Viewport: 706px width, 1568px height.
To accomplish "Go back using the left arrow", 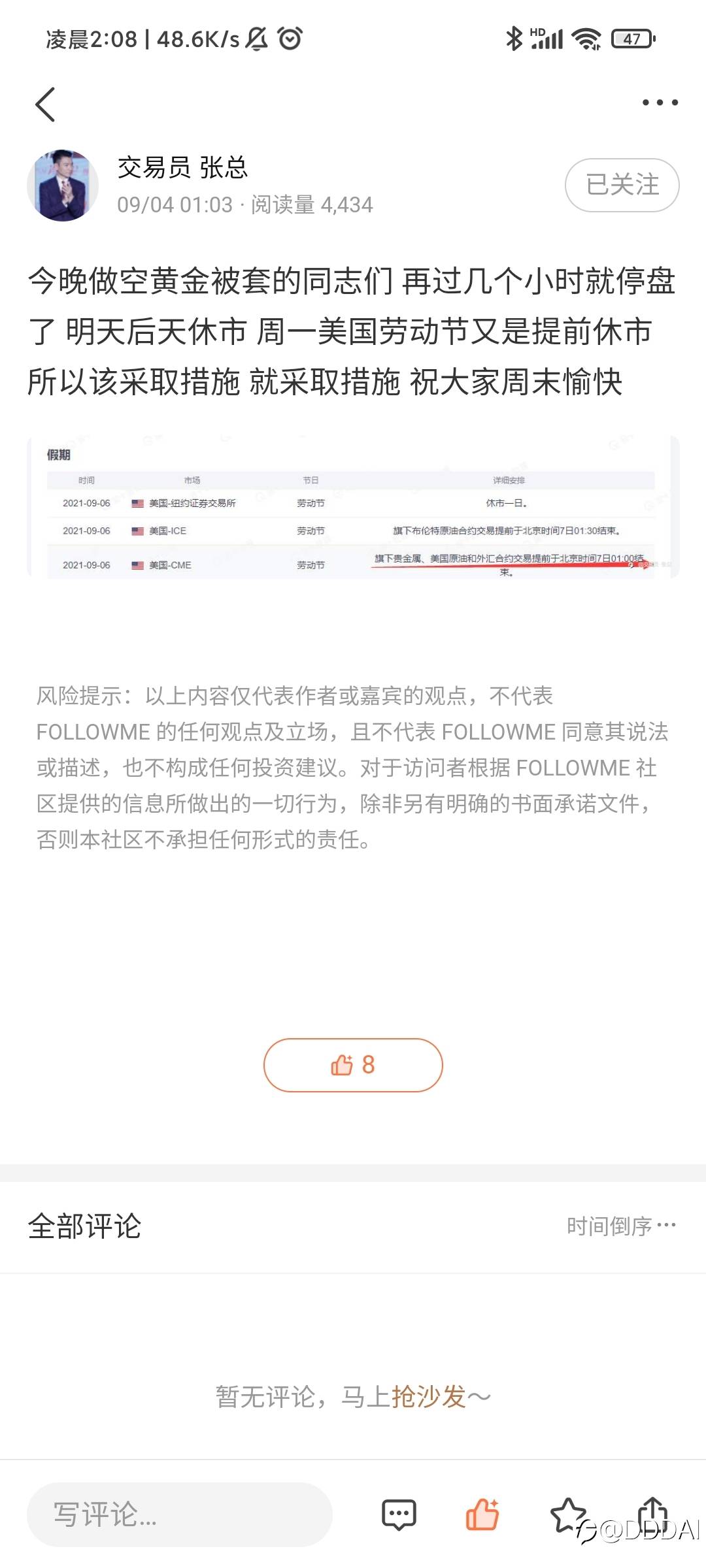I will pos(45,105).
